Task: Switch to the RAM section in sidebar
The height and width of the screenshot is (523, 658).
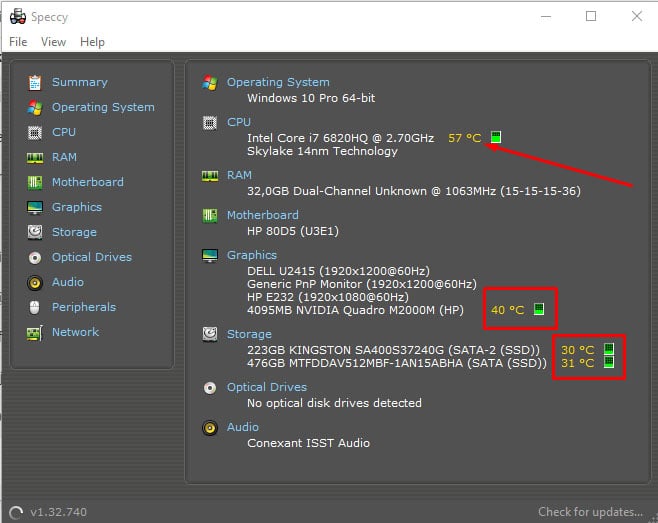Action: coord(64,157)
